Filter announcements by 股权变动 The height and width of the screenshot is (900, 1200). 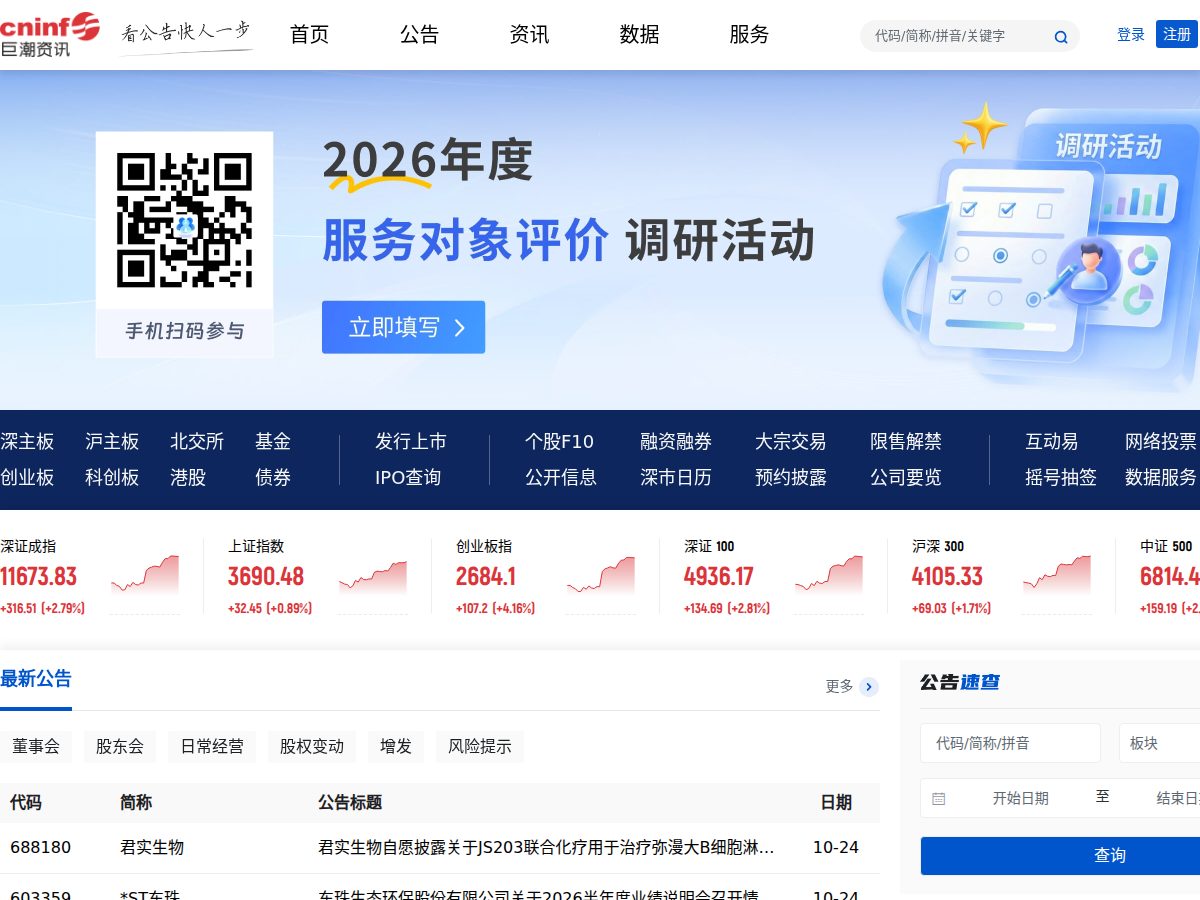tap(312, 746)
